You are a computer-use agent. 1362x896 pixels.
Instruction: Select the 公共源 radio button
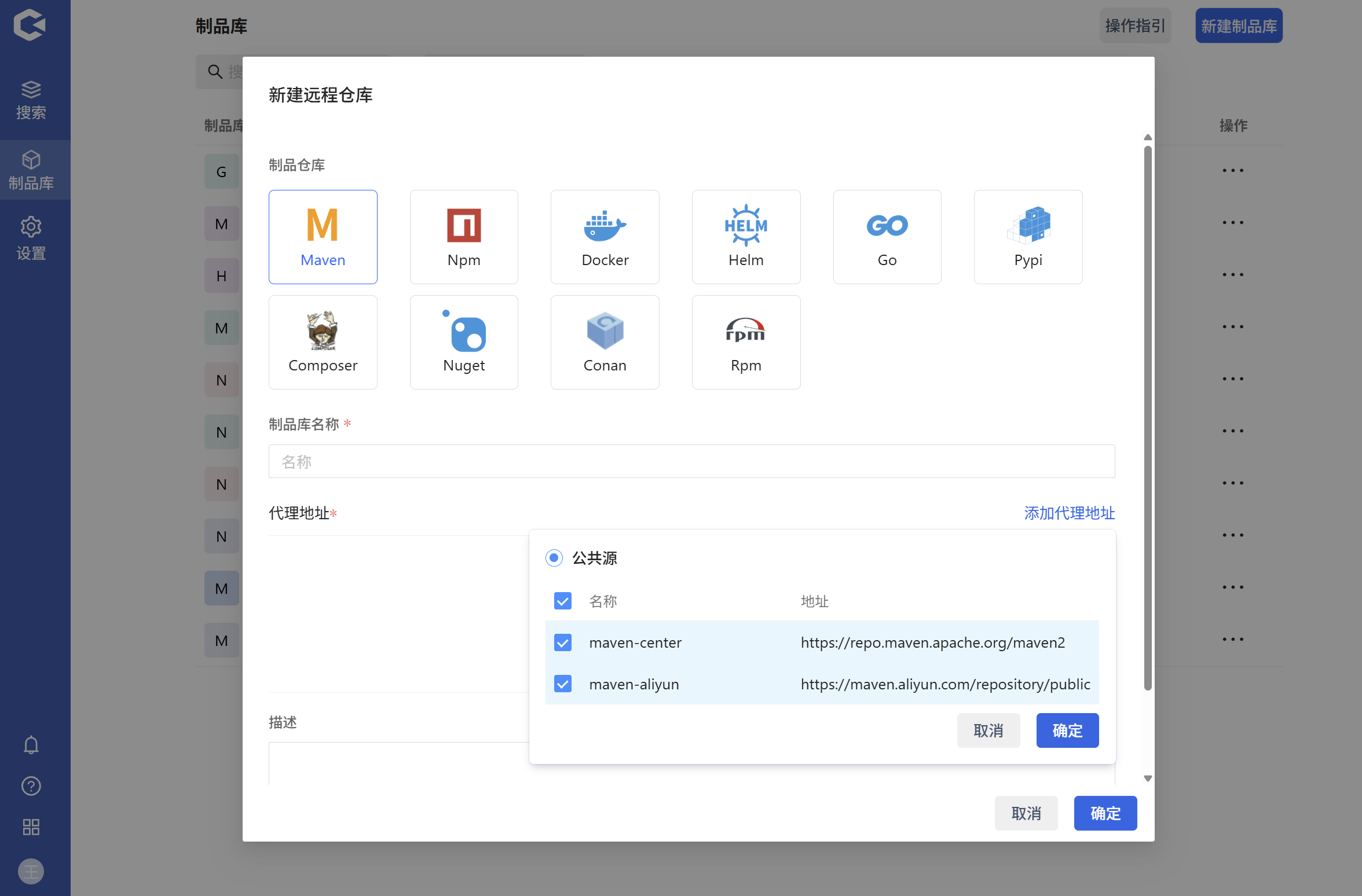click(x=554, y=558)
